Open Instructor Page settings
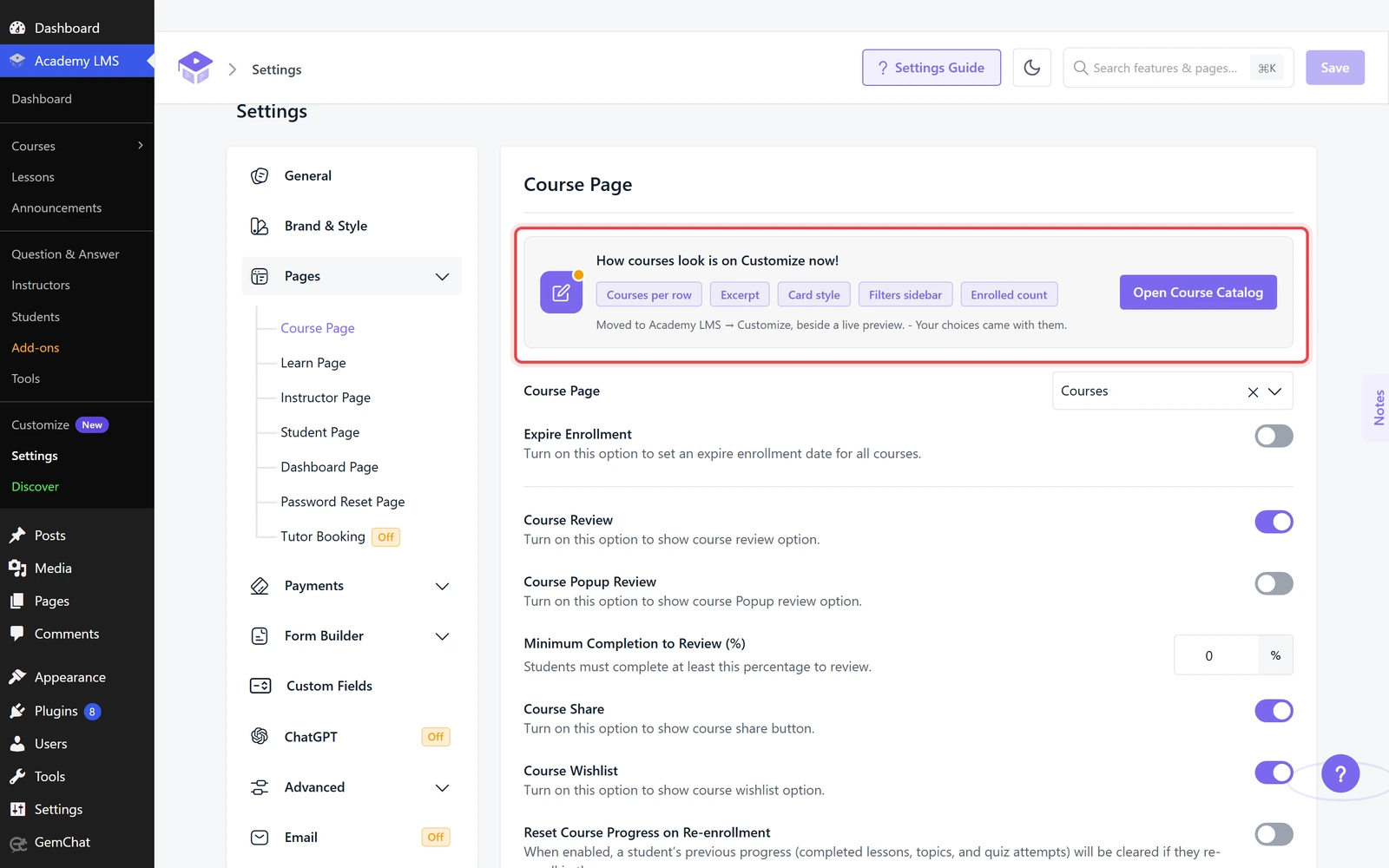The image size is (1389, 868). pyautogui.click(x=326, y=398)
